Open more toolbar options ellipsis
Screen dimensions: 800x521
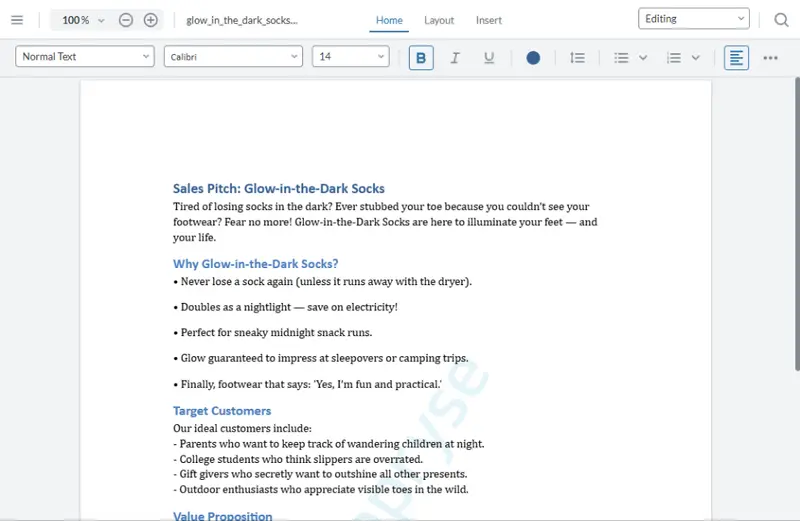(x=770, y=58)
